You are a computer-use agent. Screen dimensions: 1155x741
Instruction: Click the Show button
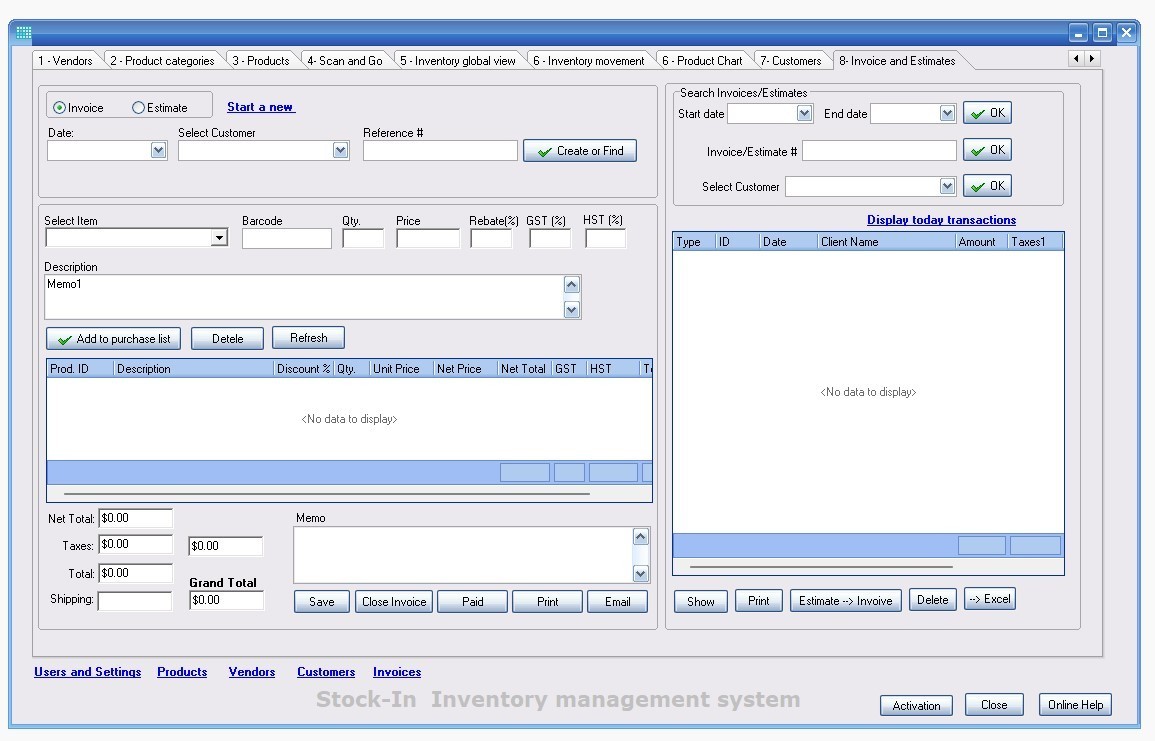pyautogui.click(x=701, y=601)
